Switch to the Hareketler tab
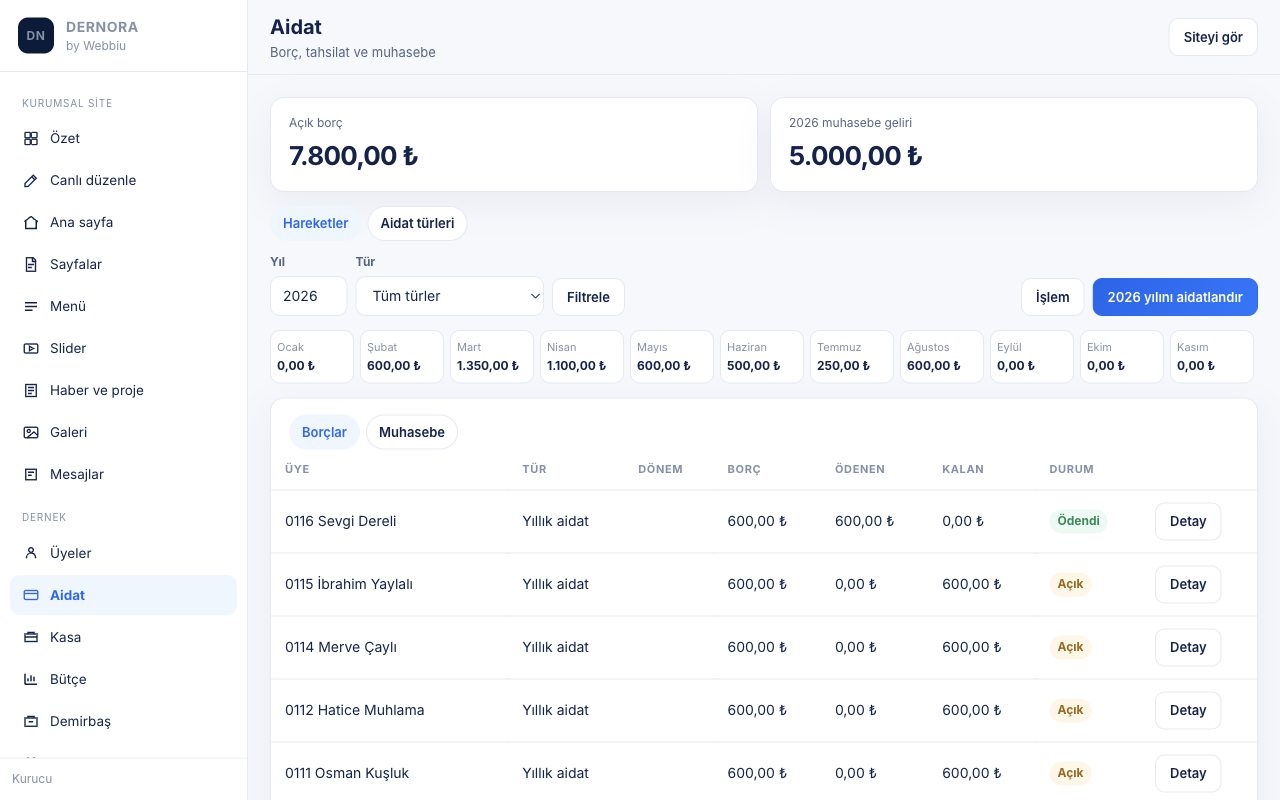This screenshot has height=800, width=1280. tap(316, 223)
